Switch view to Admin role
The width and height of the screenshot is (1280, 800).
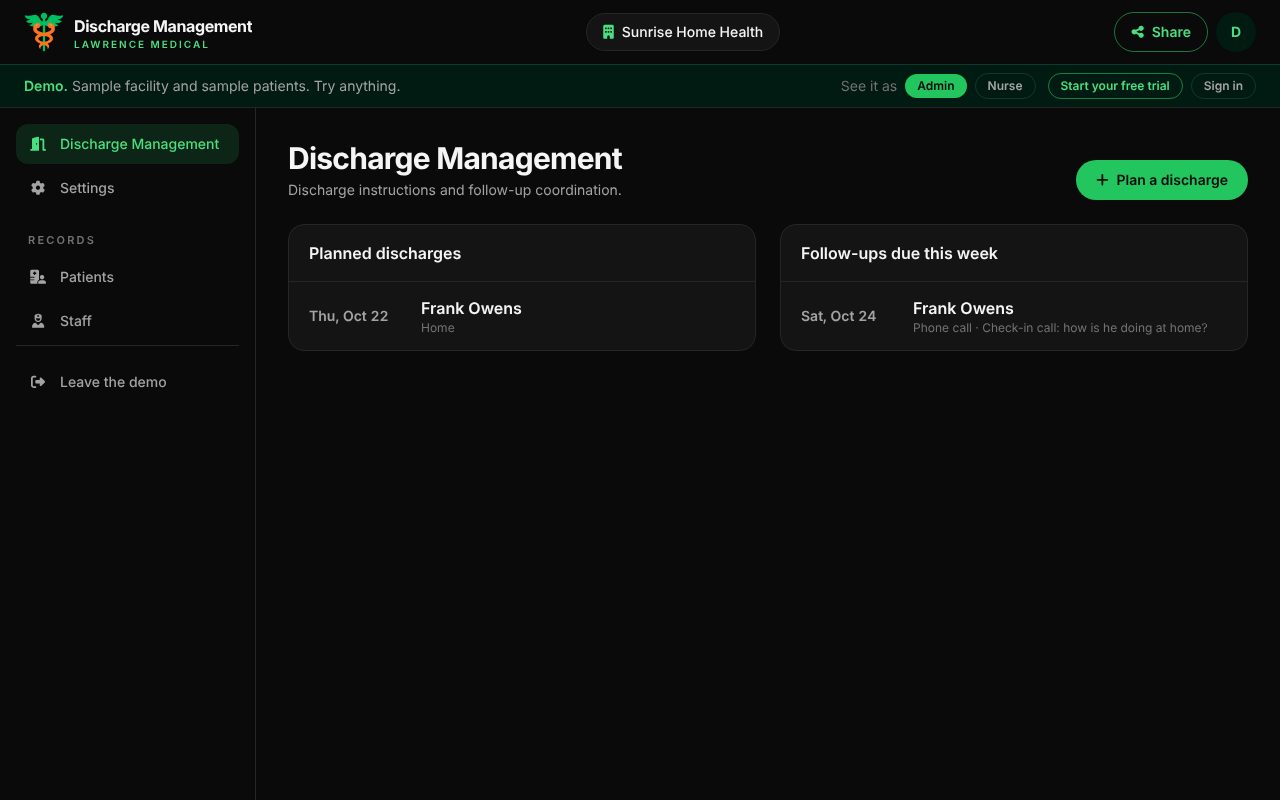pyautogui.click(x=936, y=86)
